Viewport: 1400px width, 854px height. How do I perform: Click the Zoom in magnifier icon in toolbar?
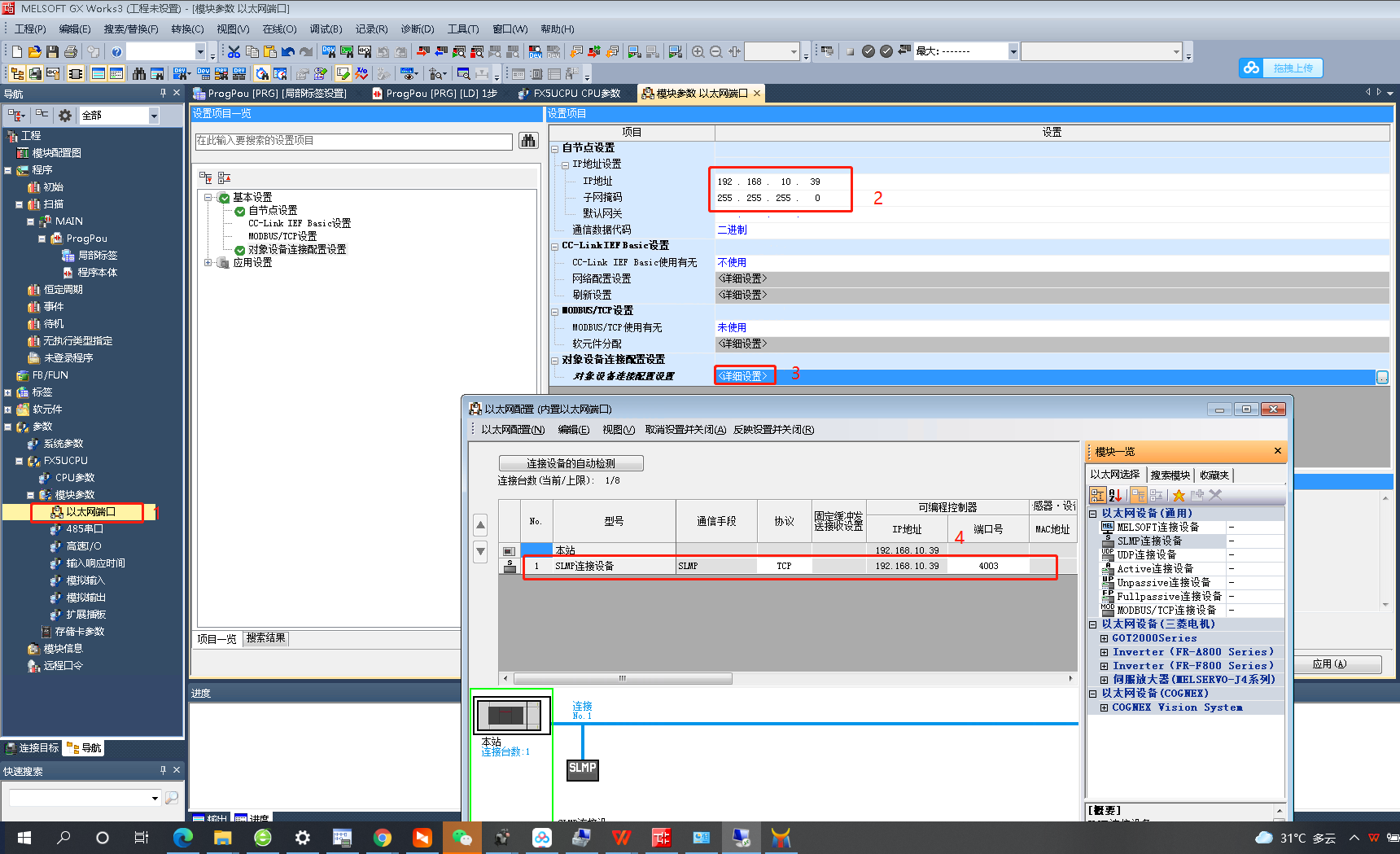pyautogui.click(x=698, y=52)
